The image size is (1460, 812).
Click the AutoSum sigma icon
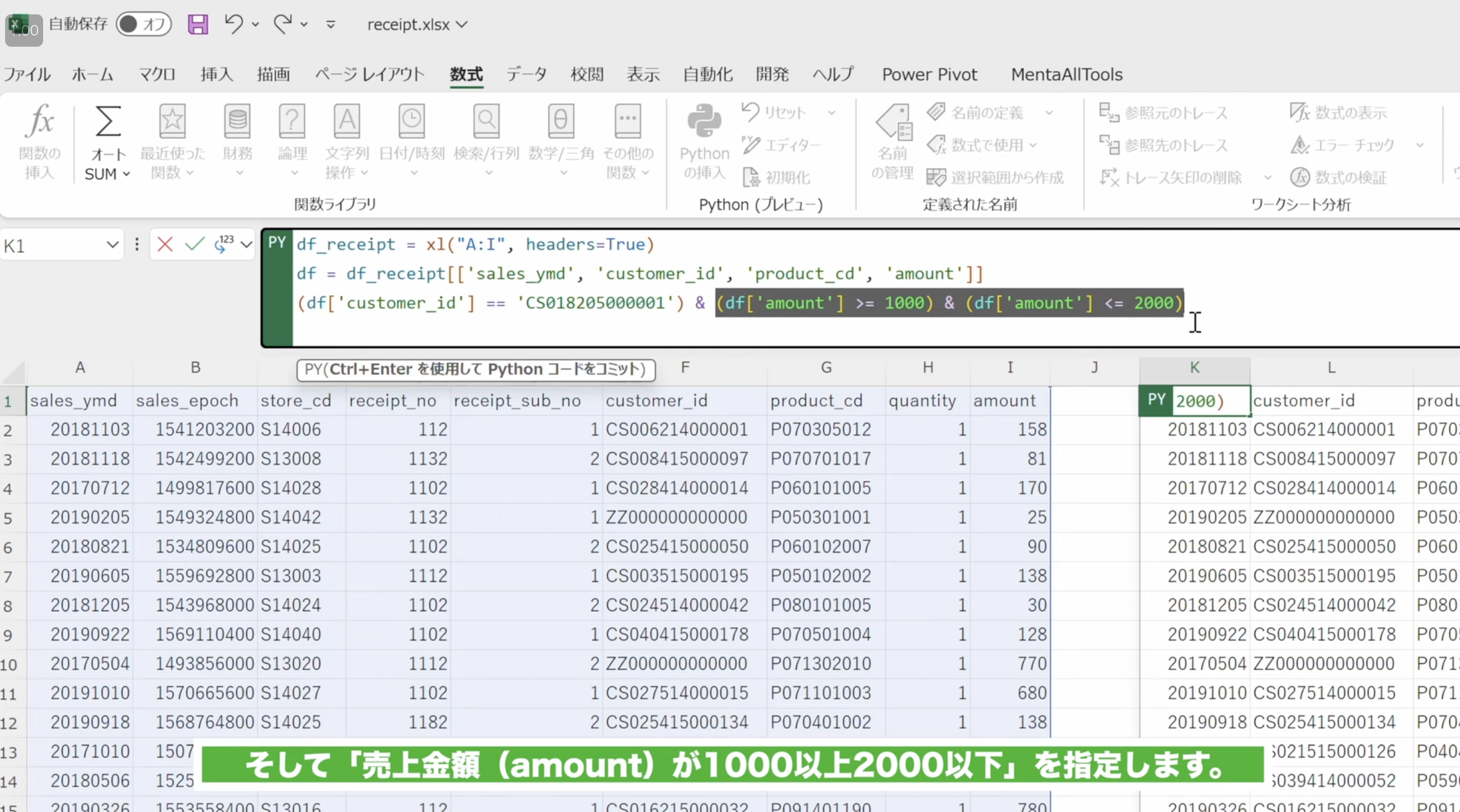108,121
